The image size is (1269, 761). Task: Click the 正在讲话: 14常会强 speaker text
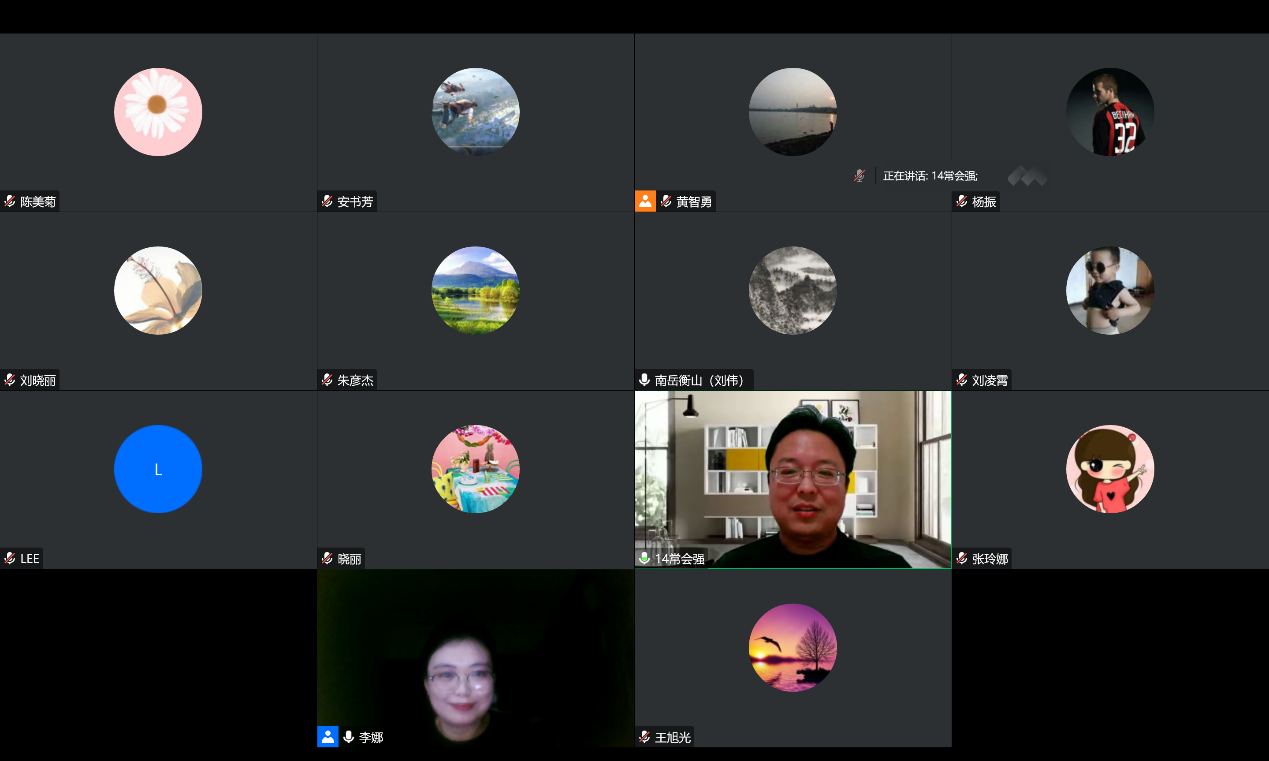pyautogui.click(x=929, y=176)
